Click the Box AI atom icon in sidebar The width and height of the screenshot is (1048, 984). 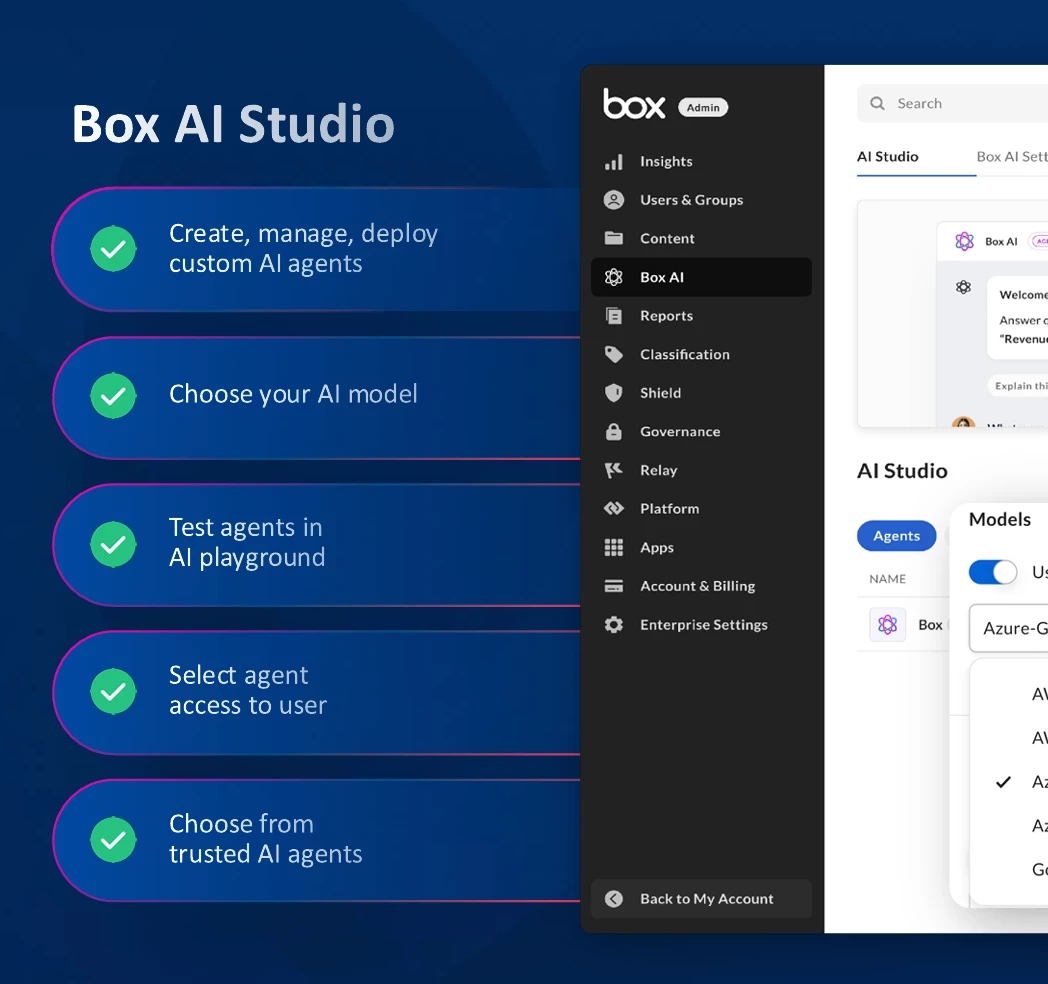(x=614, y=277)
